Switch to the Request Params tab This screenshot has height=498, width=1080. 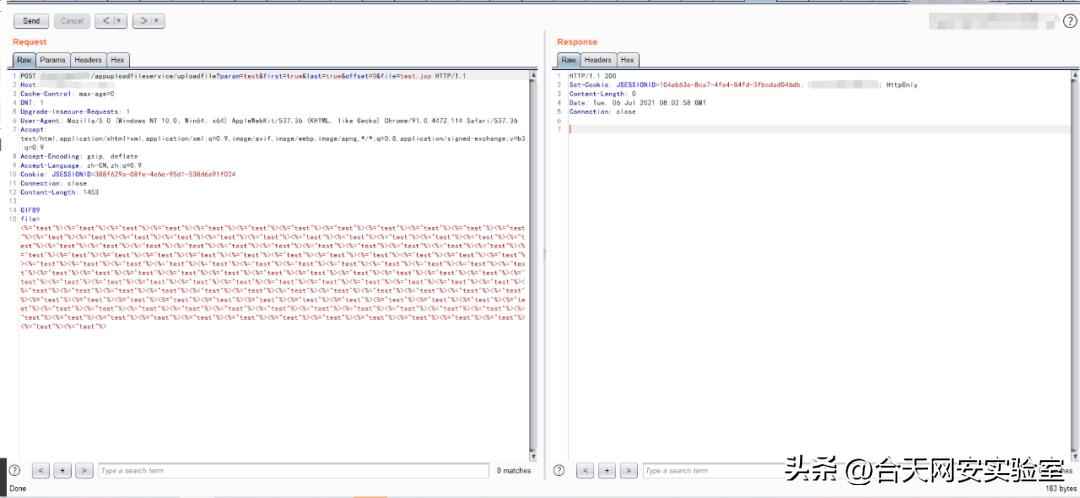53,60
